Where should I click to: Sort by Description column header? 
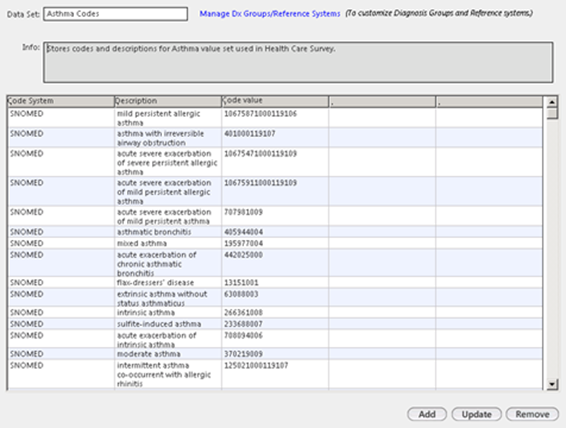167,101
